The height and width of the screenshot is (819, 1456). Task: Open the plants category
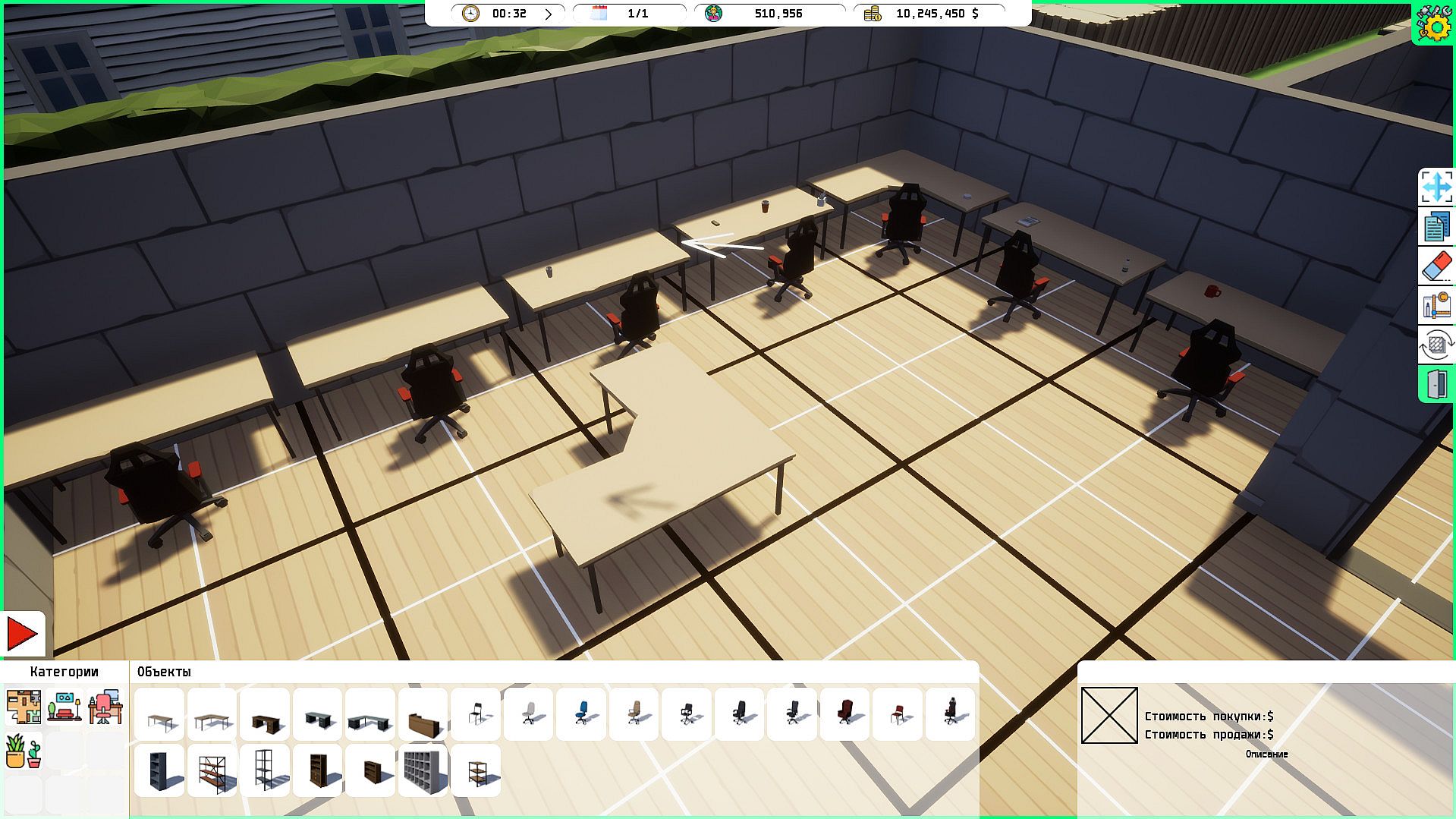click(x=23, y=751)
